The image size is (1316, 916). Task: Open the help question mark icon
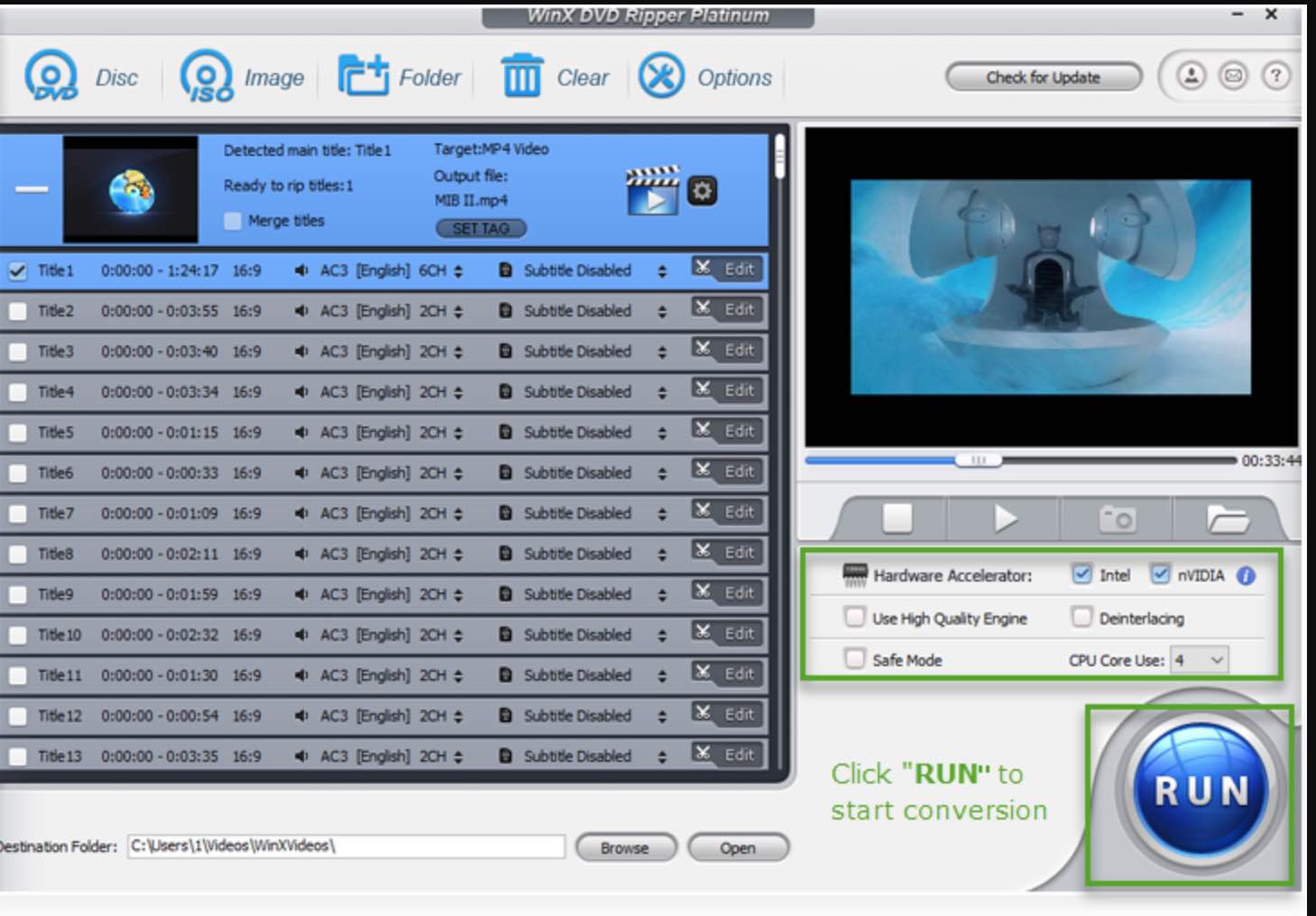click(x=1275, y=76)
